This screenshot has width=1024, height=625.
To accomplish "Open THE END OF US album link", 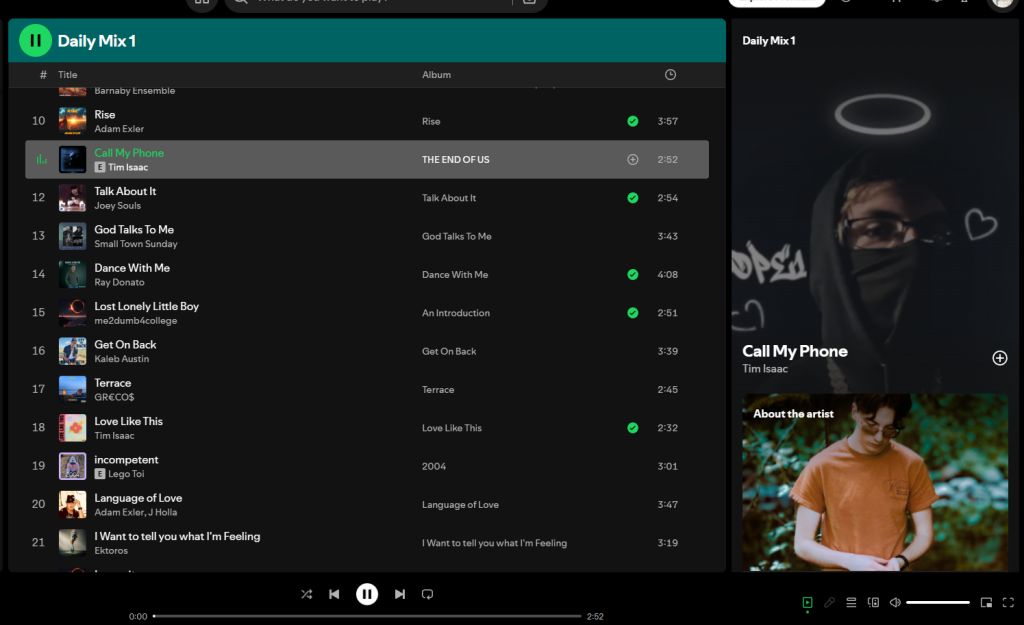I will [x=456, y=159].
